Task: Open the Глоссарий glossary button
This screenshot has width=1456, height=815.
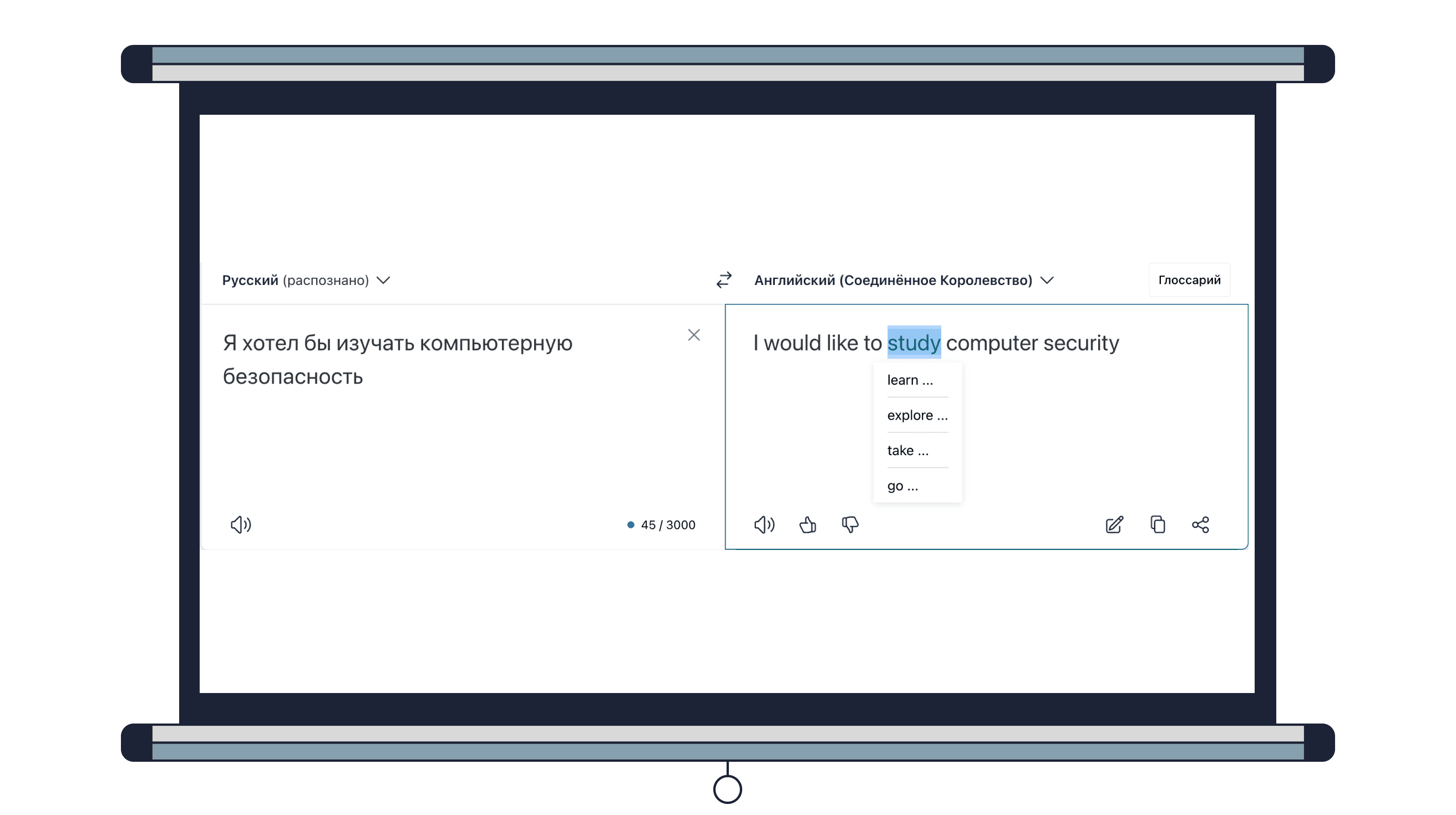Action: pyautogui.click(x=1189, y=280)
